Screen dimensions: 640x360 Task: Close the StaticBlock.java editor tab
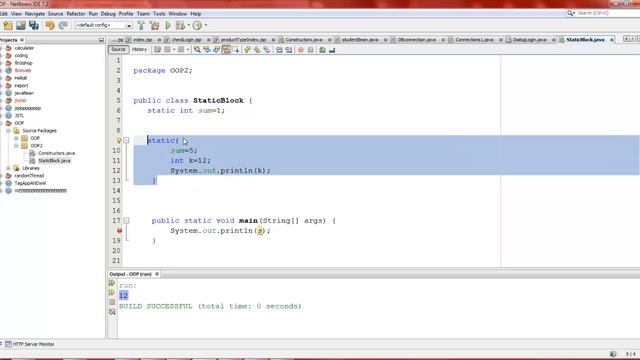(x=611, y=40)
